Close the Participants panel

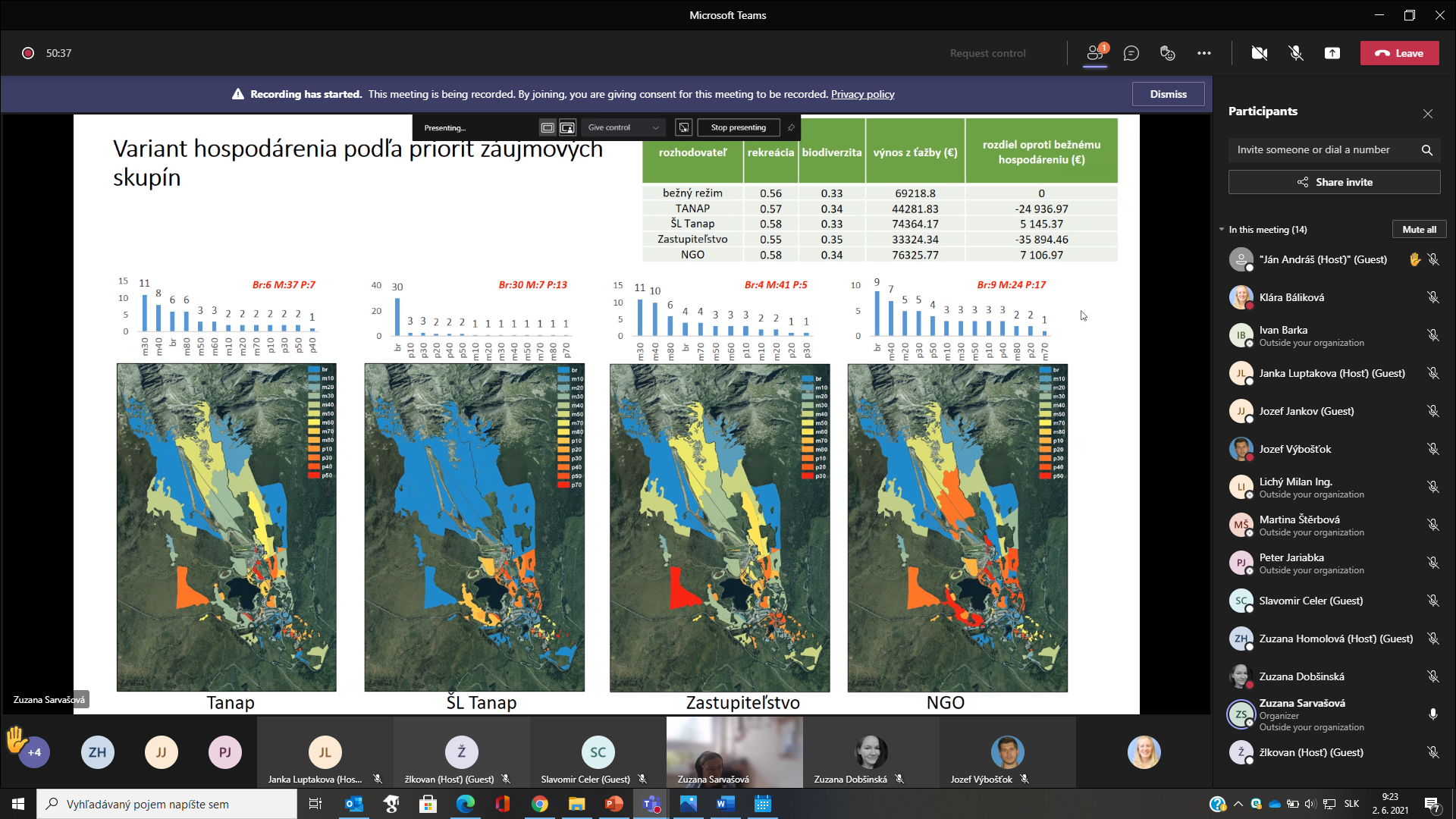click(1428, 114)
